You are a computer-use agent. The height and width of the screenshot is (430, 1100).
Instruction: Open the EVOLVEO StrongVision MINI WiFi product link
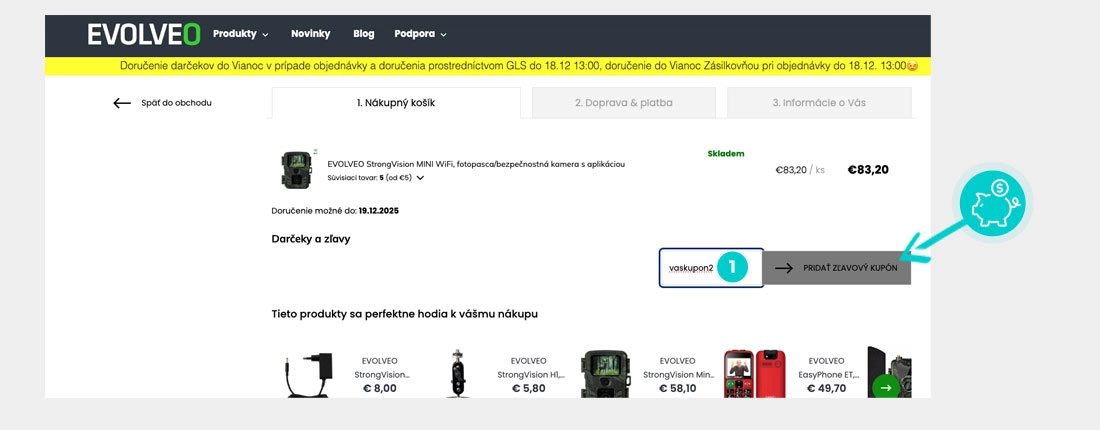pyautogui.click(x=476, y=164)
